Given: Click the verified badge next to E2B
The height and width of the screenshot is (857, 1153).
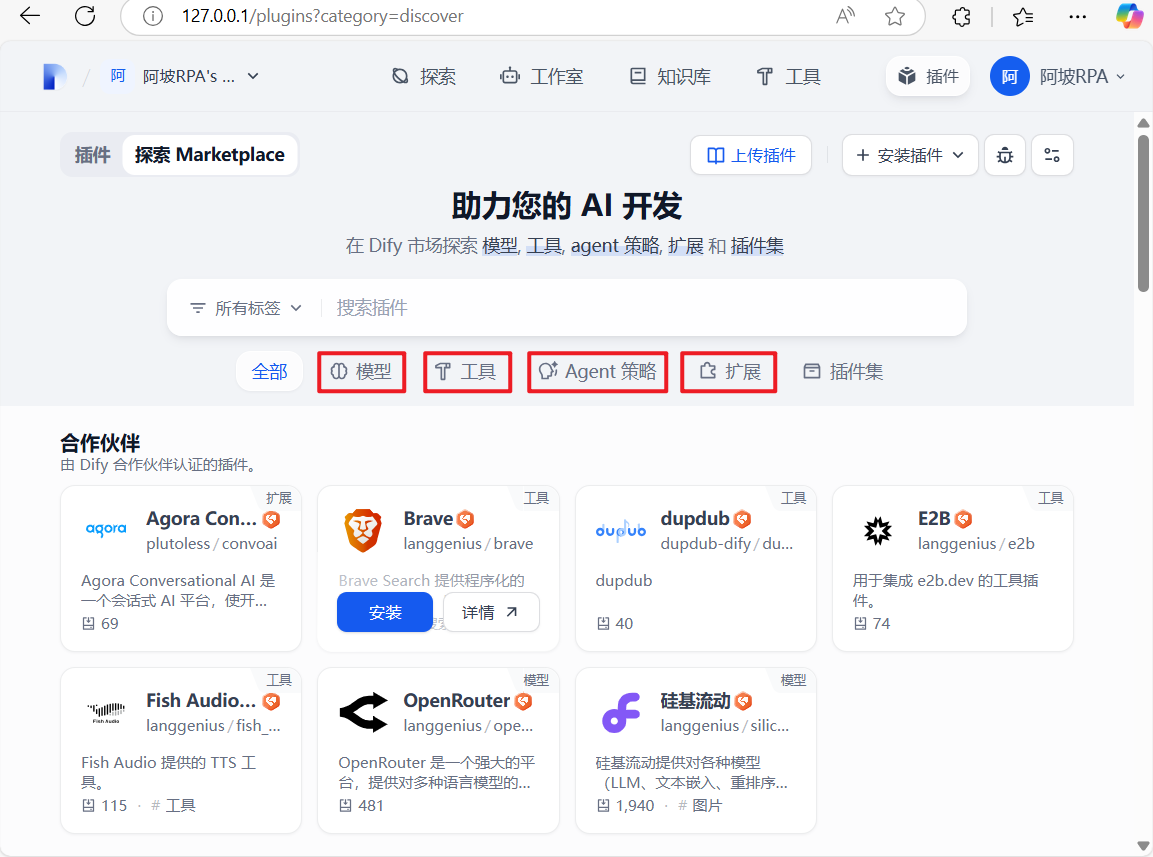Looking at the screenshot, I should (x=963, y=519).
